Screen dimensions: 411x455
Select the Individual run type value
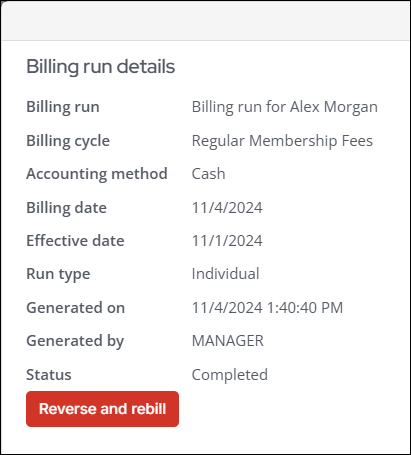226,274
